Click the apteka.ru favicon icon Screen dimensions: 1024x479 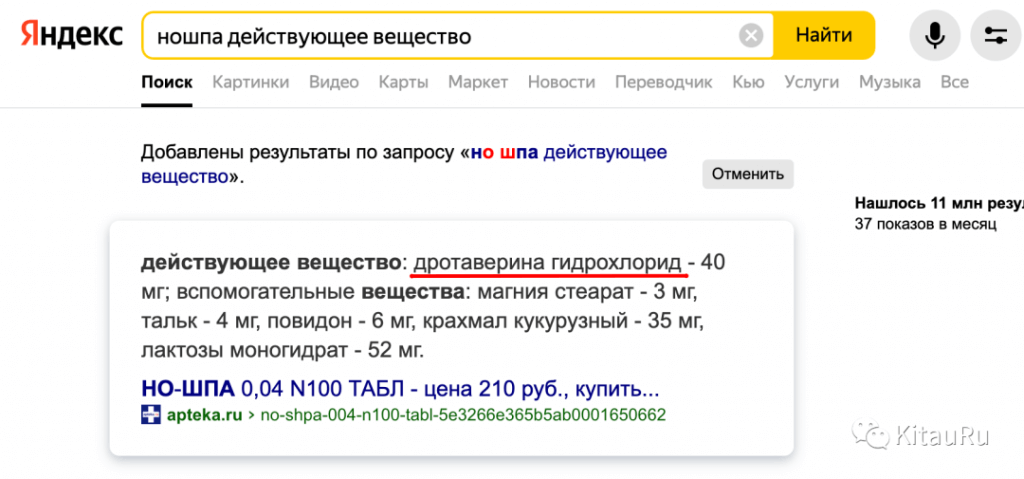(x=151, y=415)
